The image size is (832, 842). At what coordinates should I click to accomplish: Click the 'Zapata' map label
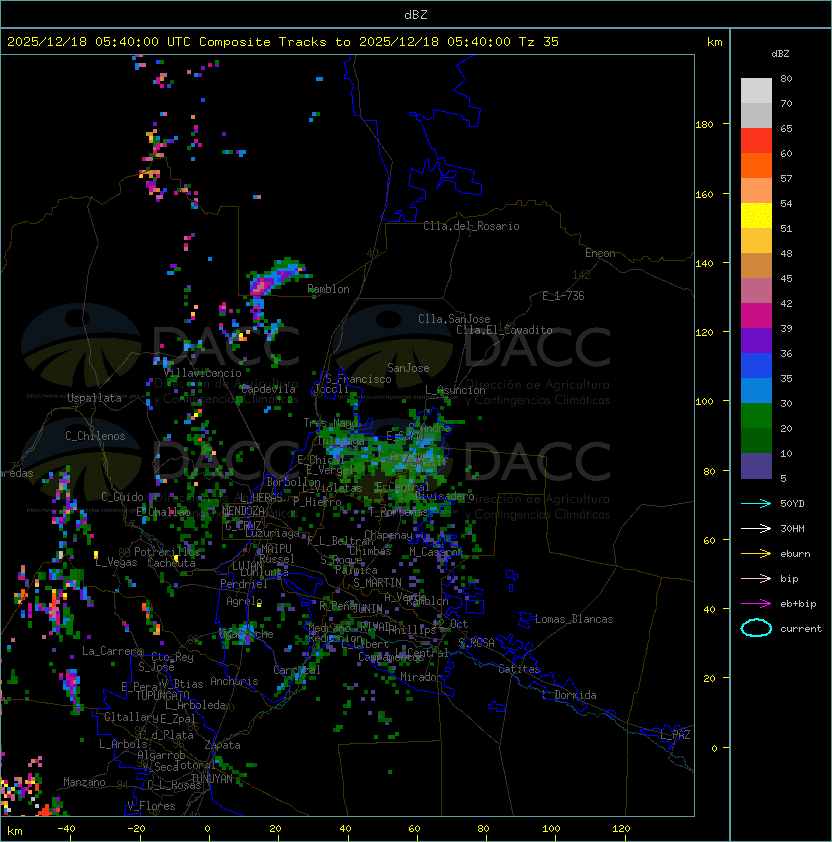click(x=222, y=745)
